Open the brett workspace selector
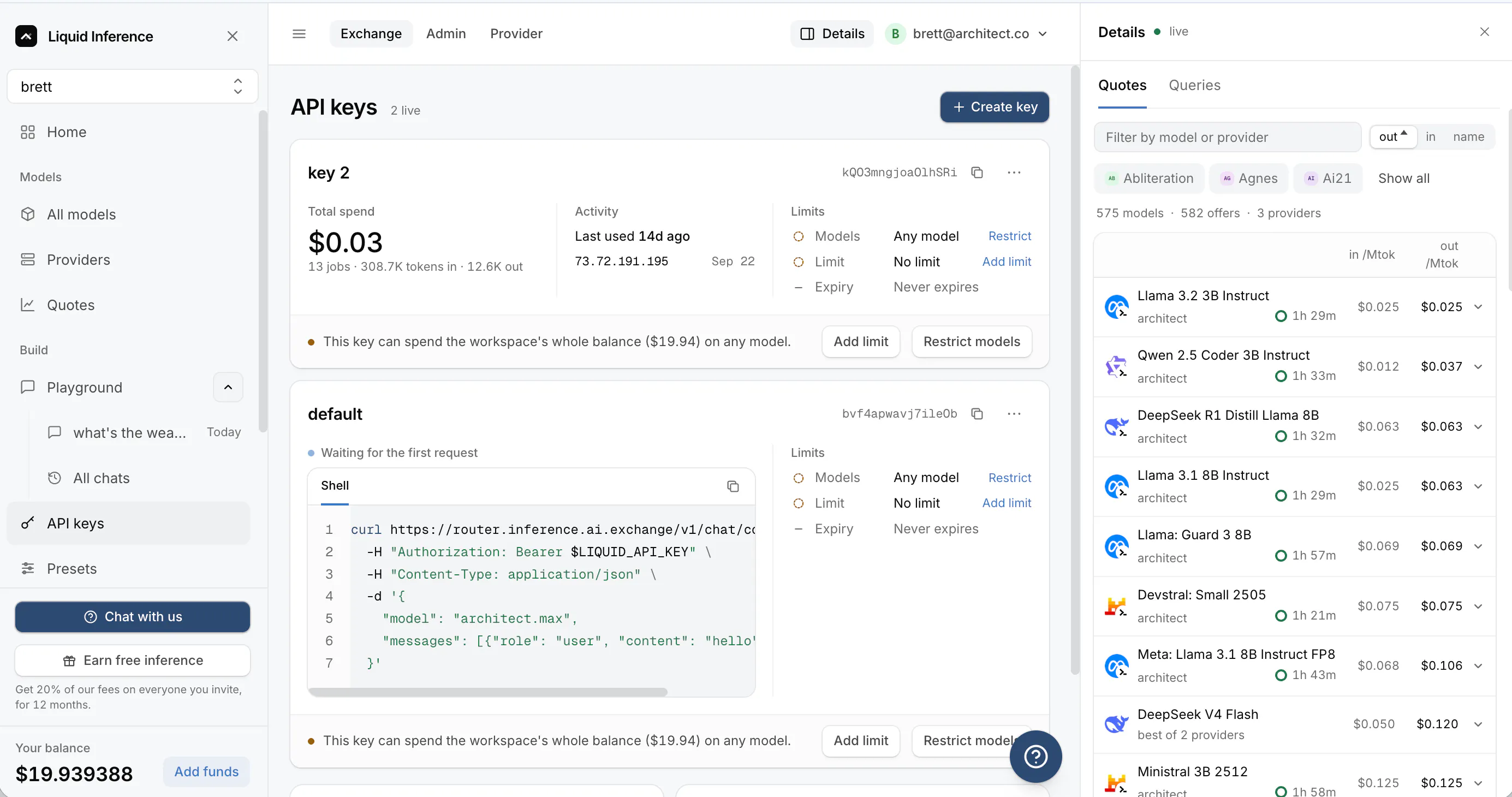Image resolution: width=1512 pixels, height=797 pixels. [x=132, y=86]
